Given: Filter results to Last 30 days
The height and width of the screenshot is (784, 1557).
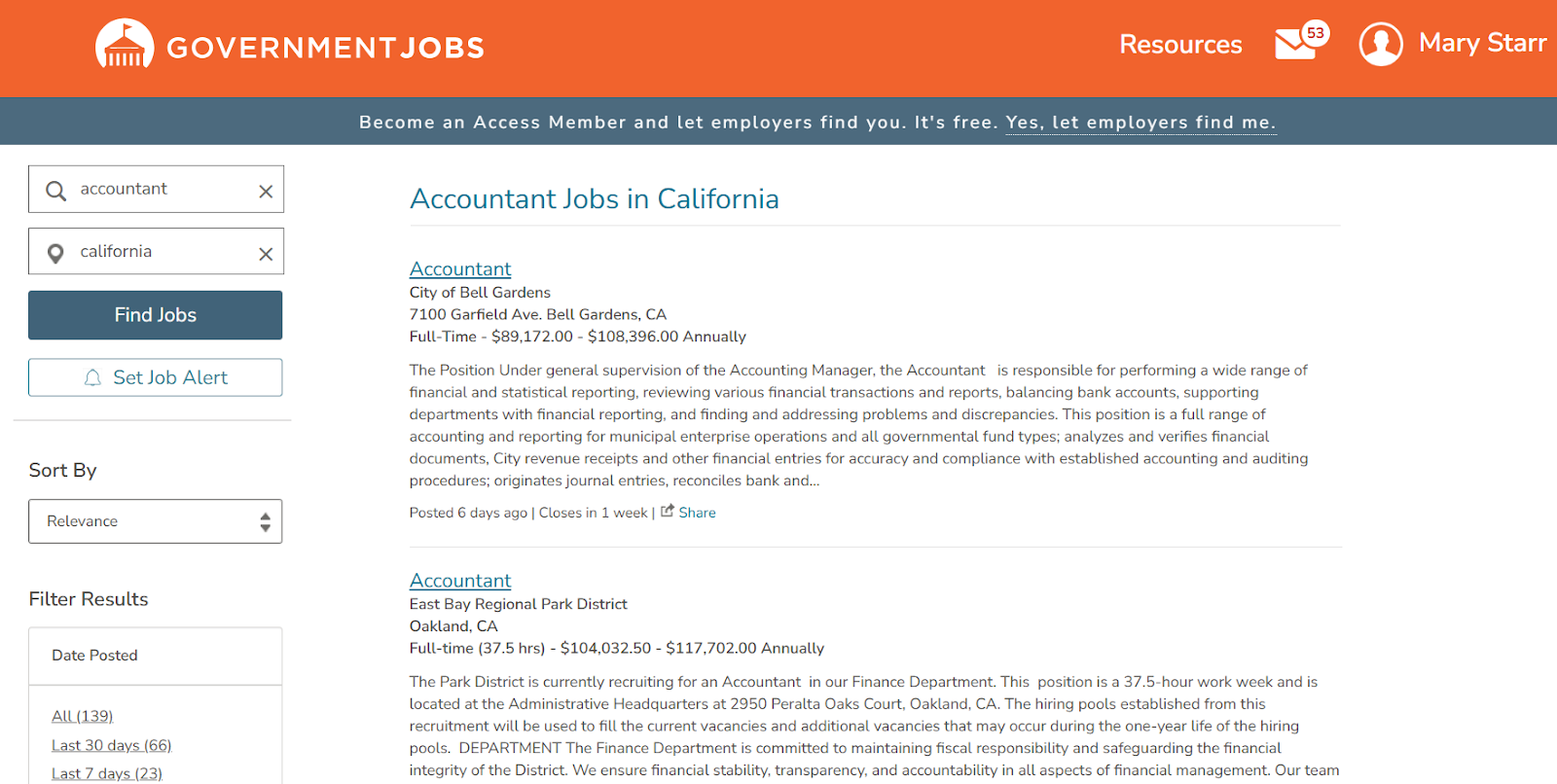Looking at the screenshot, I should coord(111,744).
